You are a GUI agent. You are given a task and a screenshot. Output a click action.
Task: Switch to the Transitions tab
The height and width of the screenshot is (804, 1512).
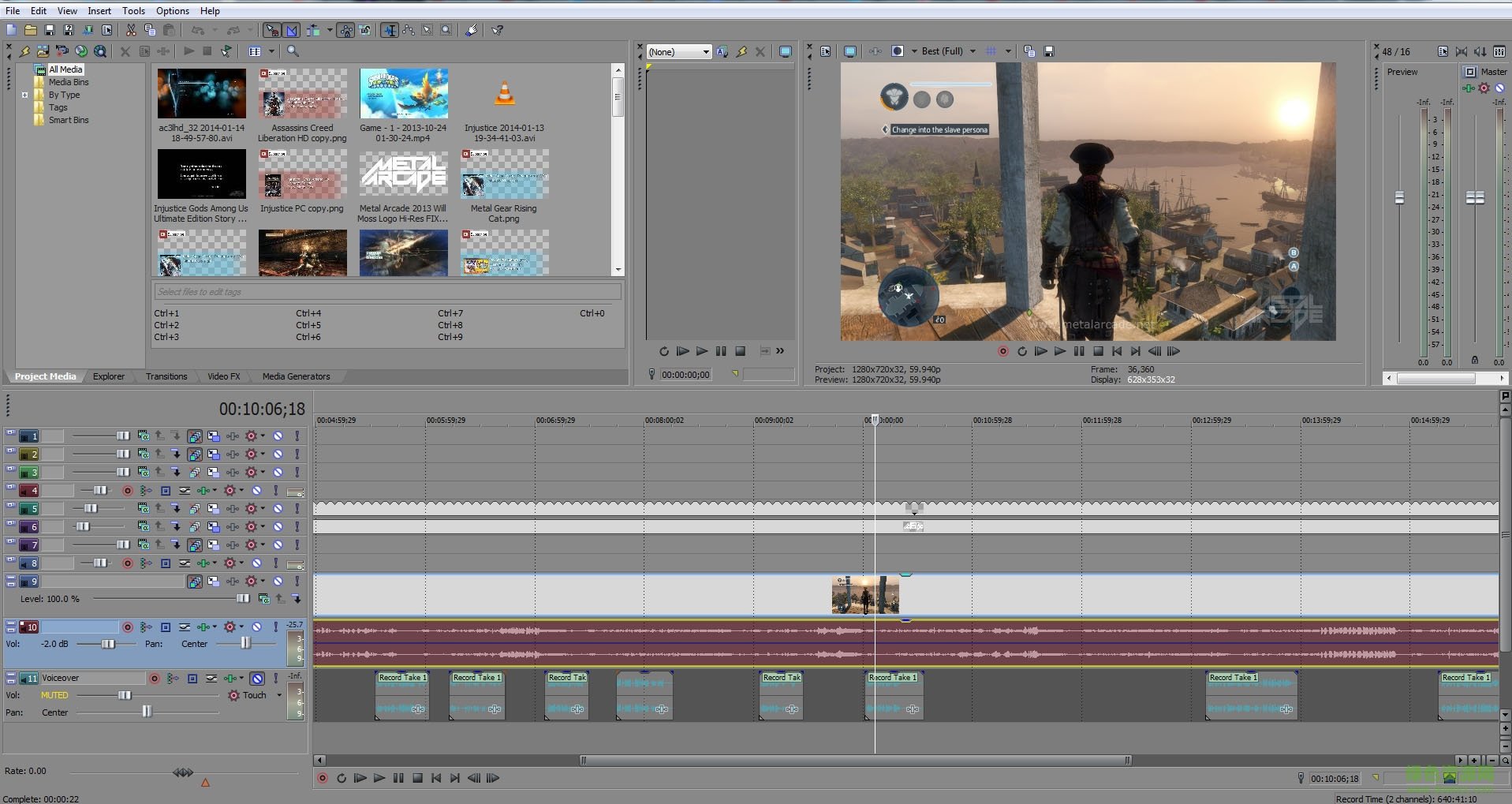tap(166, 376)
